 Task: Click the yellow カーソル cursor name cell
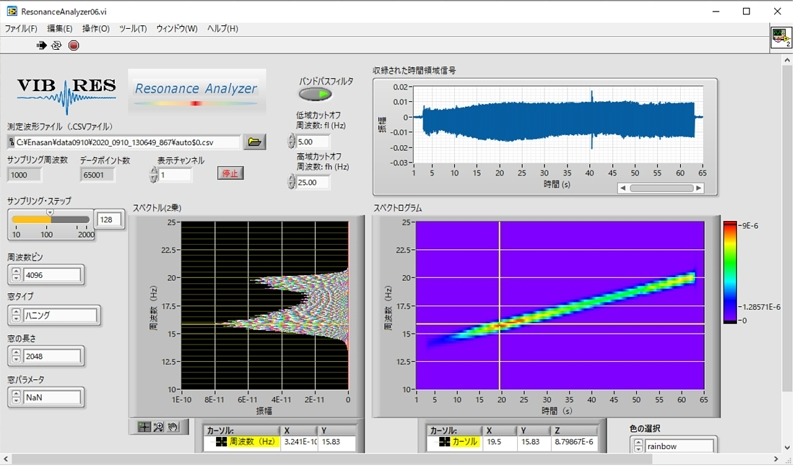465,442
